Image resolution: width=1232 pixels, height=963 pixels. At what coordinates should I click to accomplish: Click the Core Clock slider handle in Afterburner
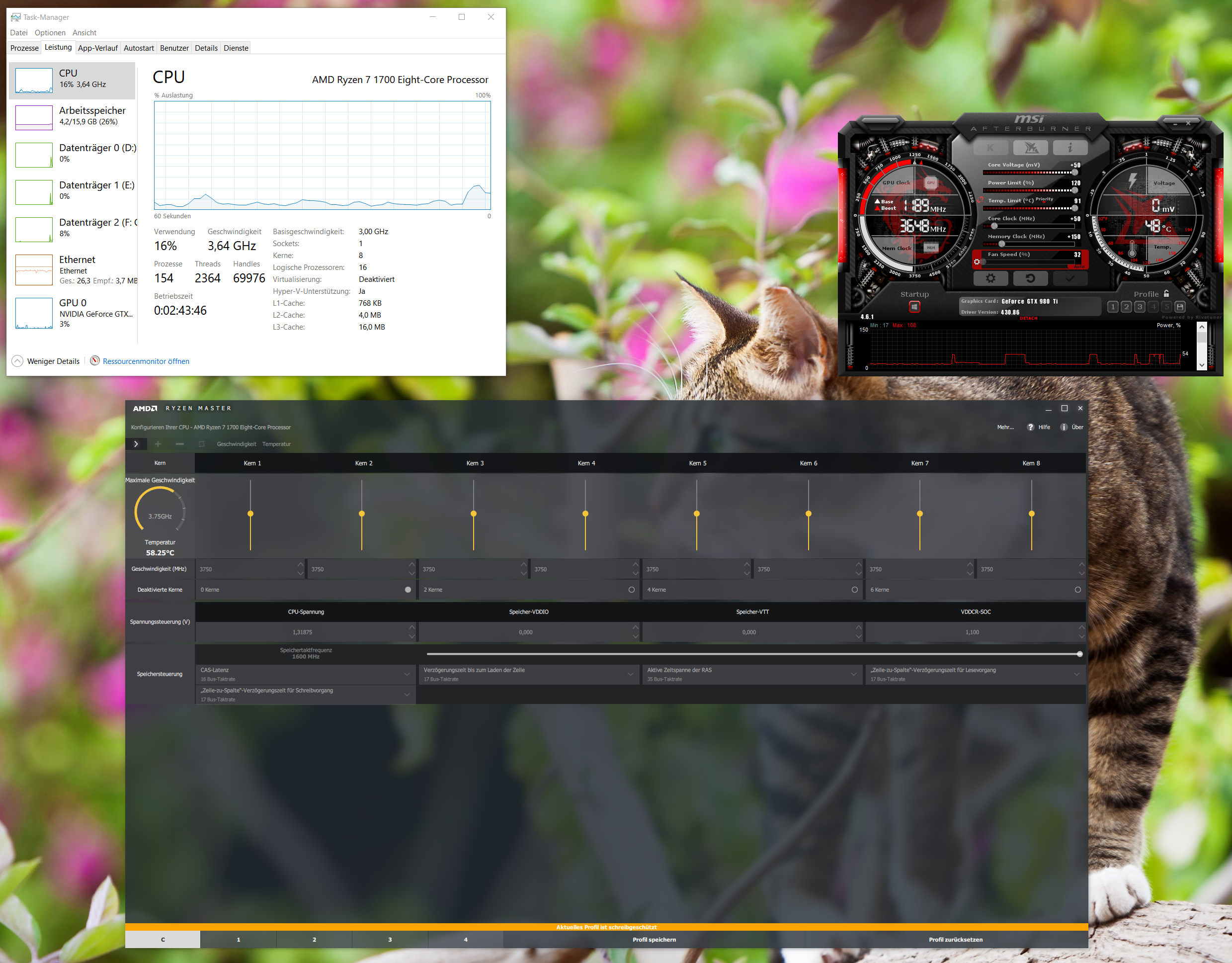[x=994, y=226]
